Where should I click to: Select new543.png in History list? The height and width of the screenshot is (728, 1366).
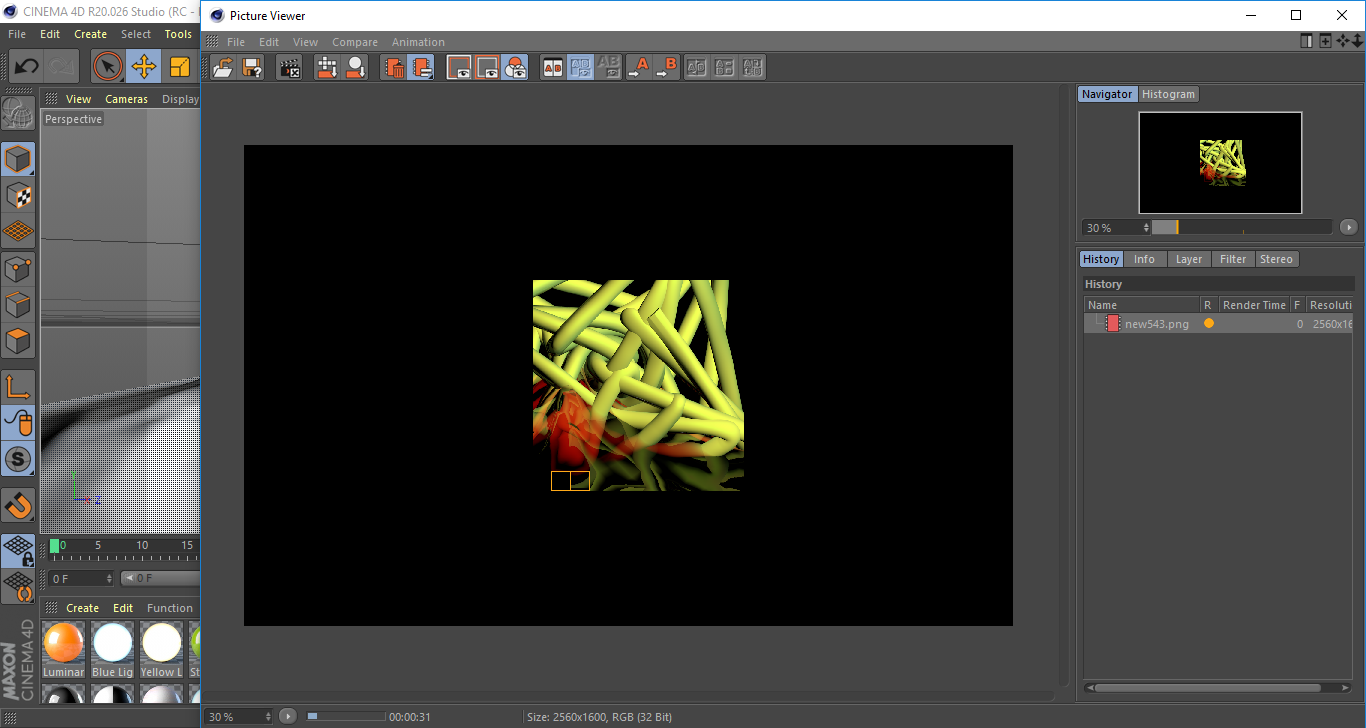point(1218,324)
